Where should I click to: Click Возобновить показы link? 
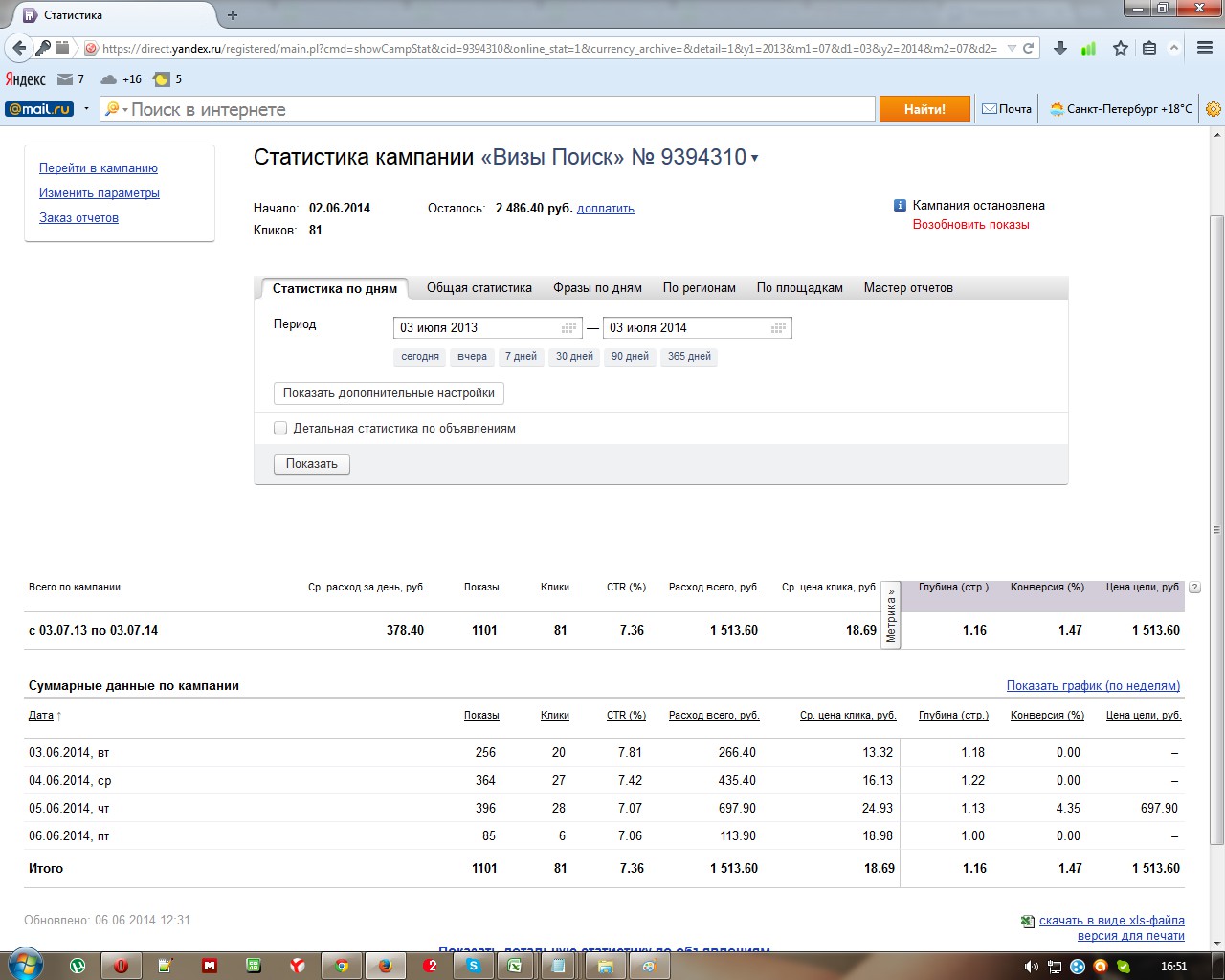[971, 225]
